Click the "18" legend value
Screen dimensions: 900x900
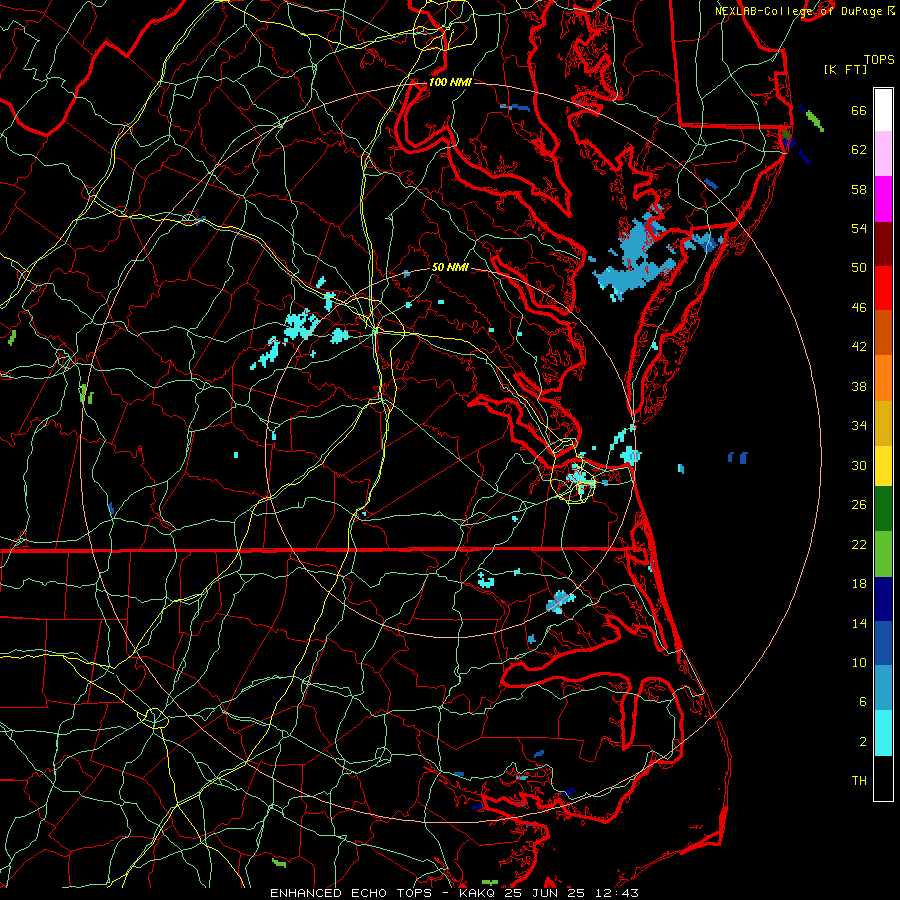[859, 584]
